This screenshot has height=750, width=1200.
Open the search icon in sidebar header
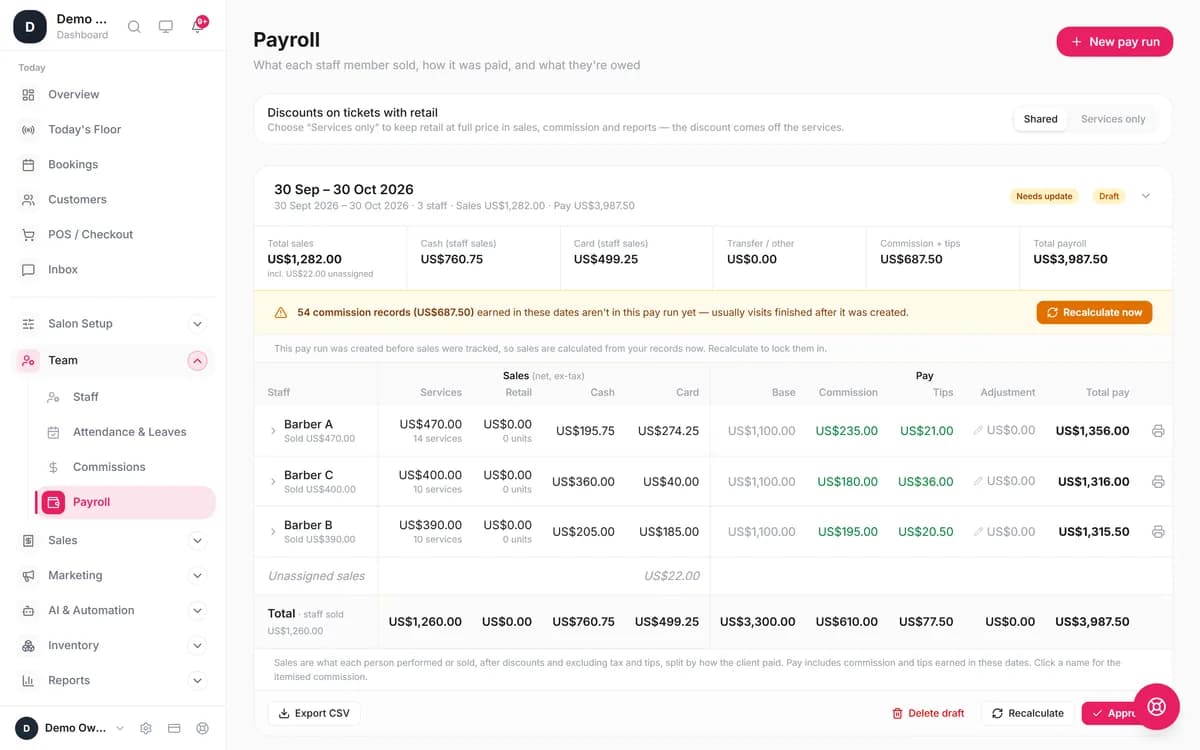134,27
